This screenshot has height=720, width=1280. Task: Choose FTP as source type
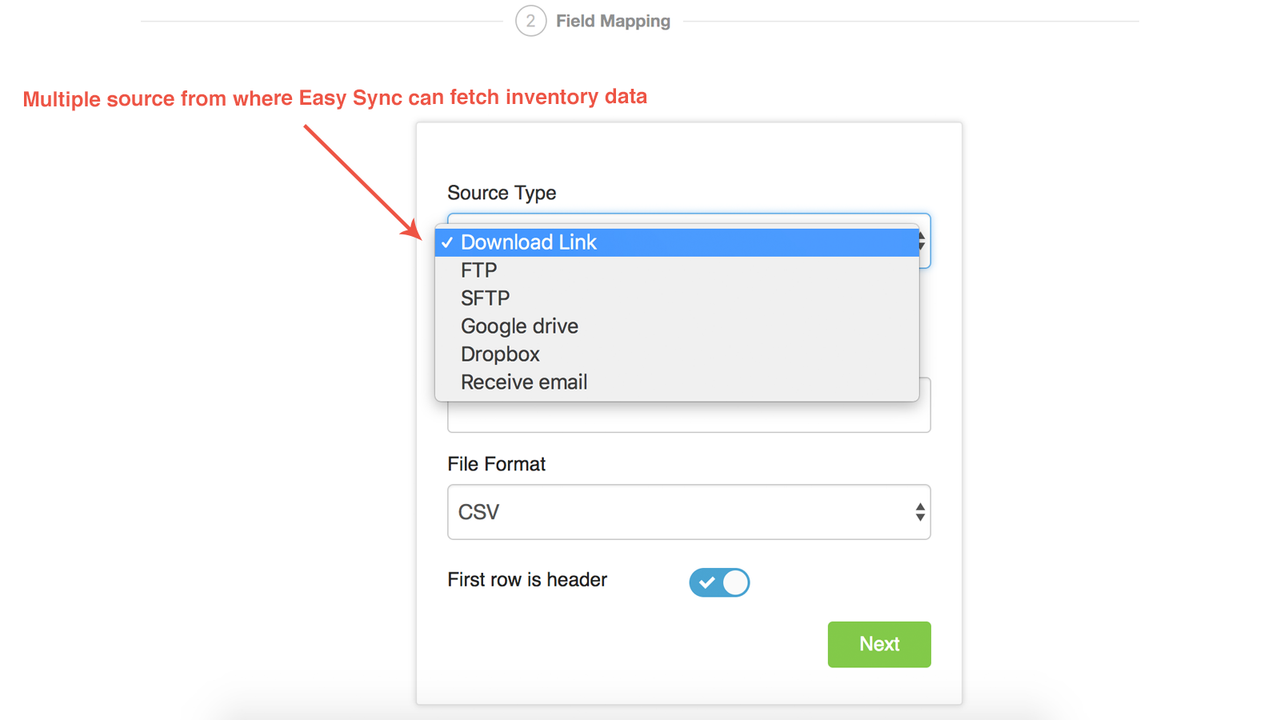click(x=677, y=270)
